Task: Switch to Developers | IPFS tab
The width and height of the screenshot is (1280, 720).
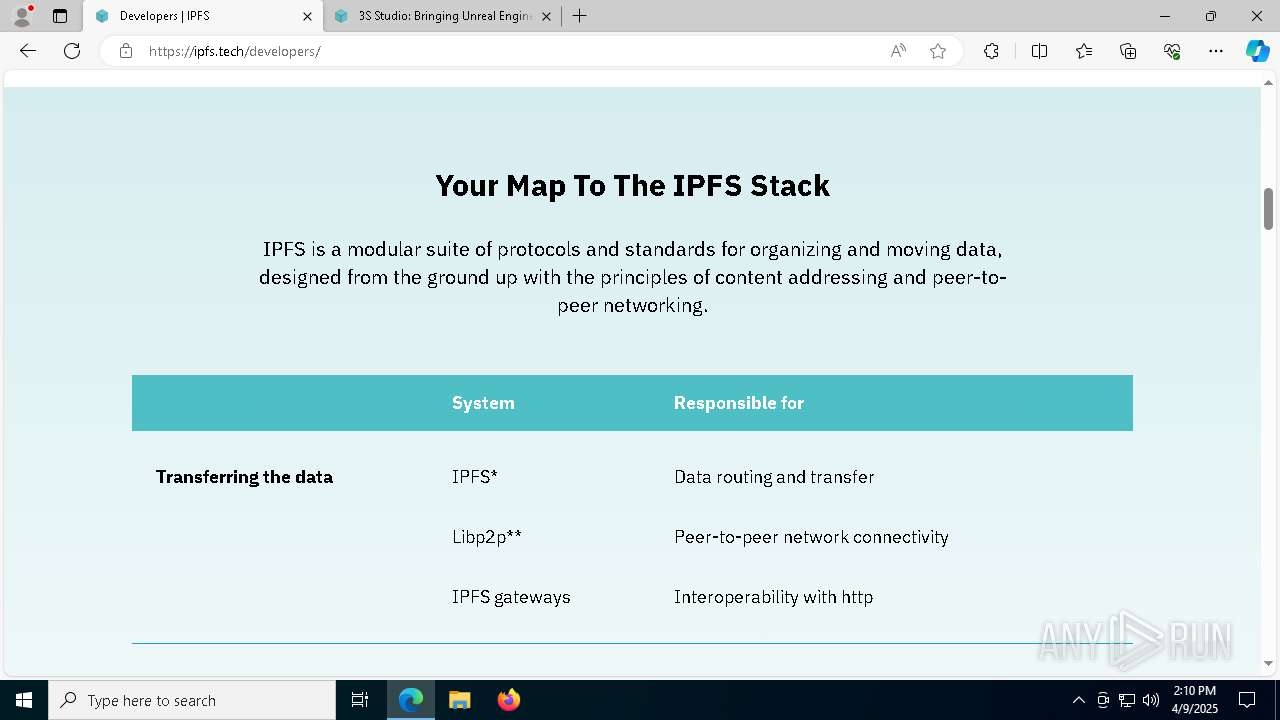Action: click(203, 16)
